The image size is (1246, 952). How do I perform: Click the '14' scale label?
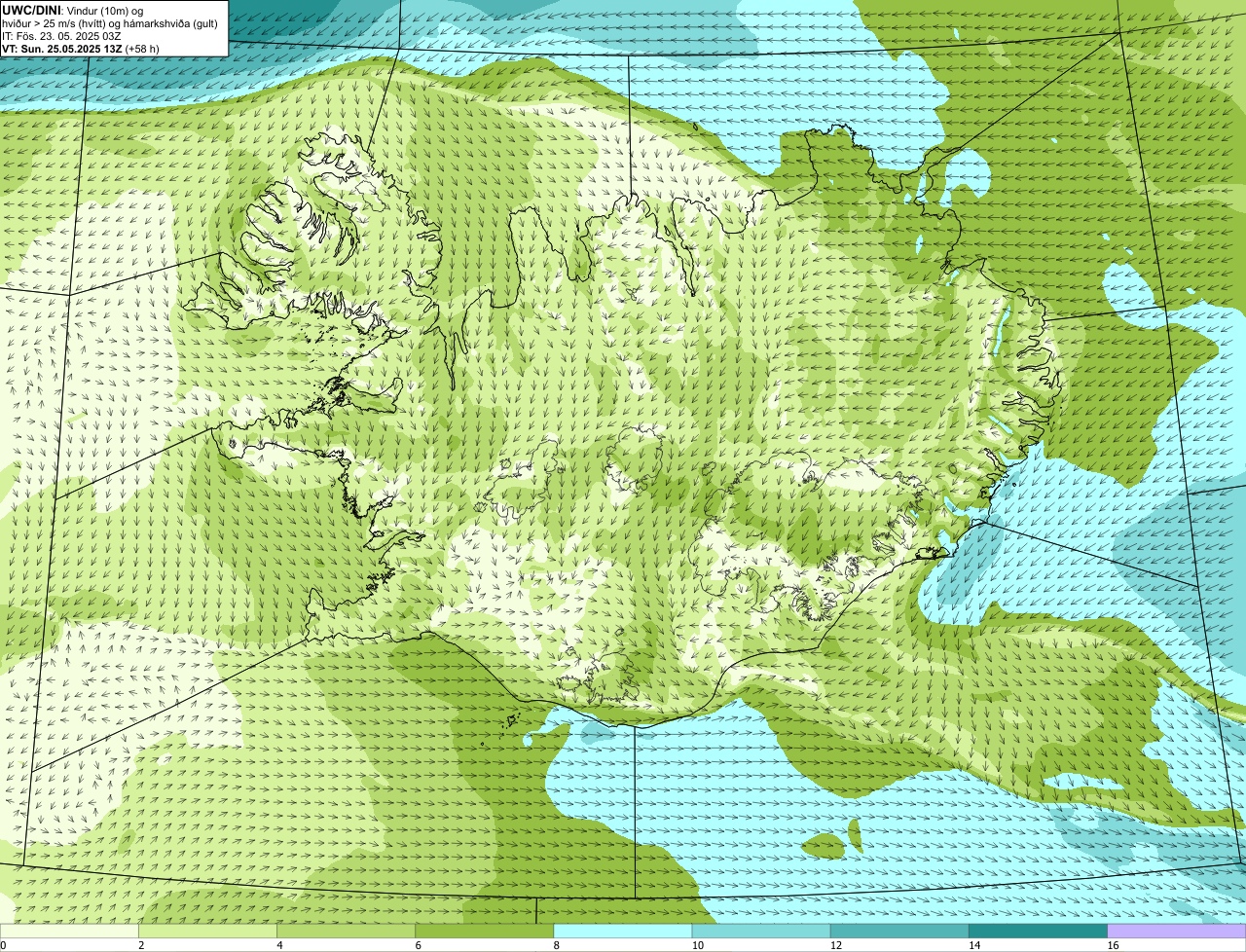coord(973,945)
